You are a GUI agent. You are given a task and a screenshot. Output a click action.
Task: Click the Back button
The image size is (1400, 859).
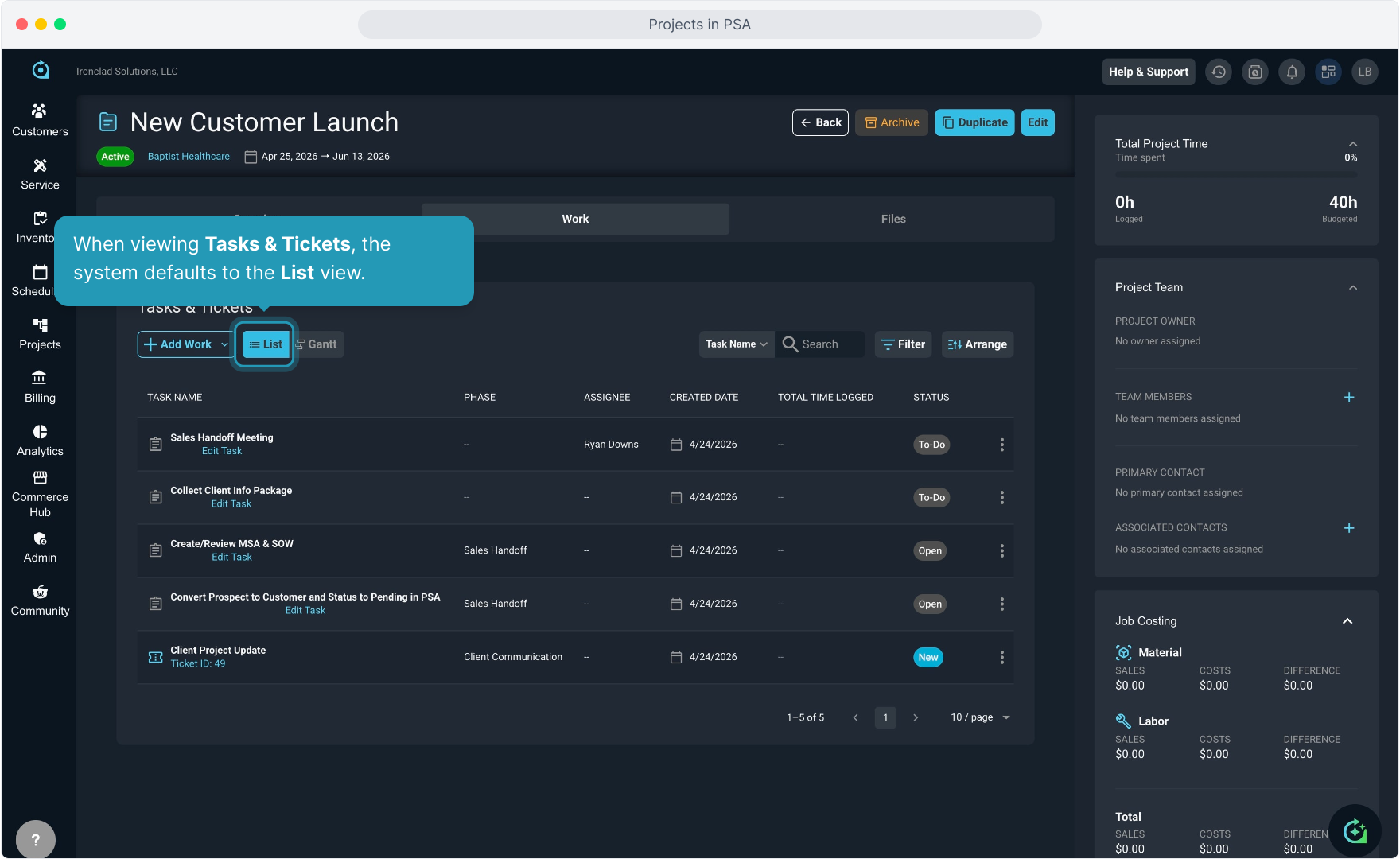point(820,122)
